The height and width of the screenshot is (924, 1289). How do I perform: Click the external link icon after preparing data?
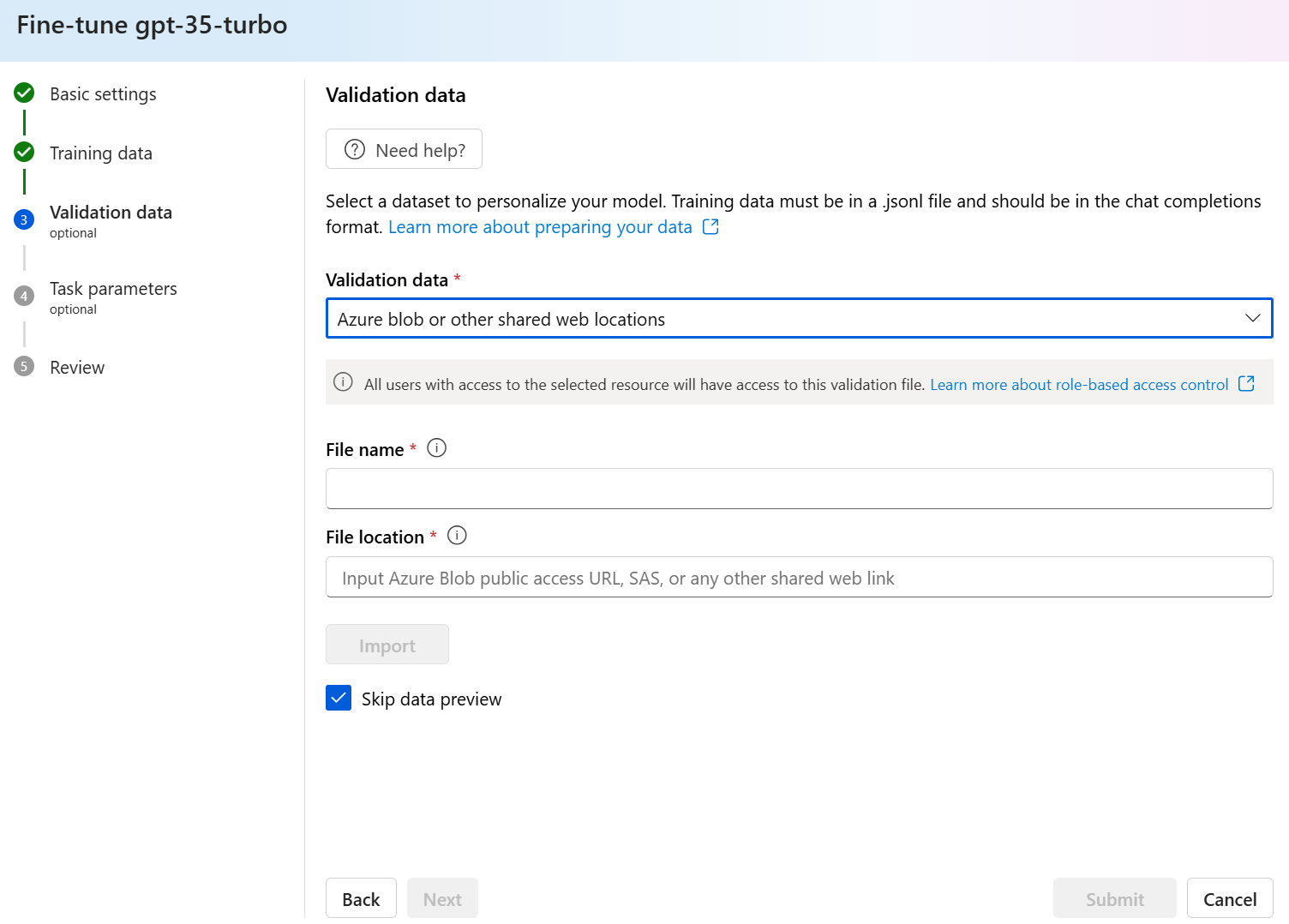point(710,227)
